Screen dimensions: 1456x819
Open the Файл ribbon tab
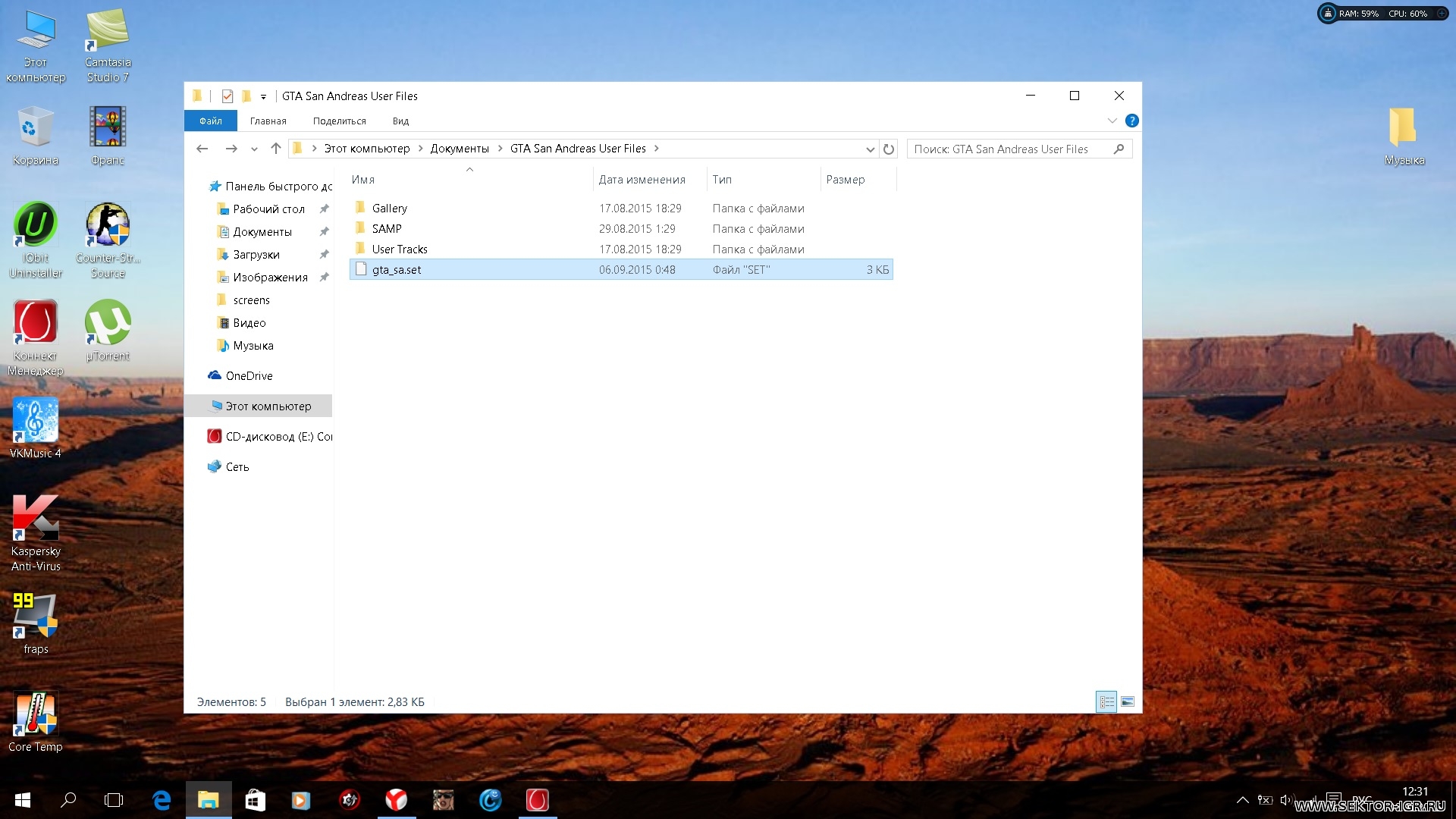coord(211,121)
